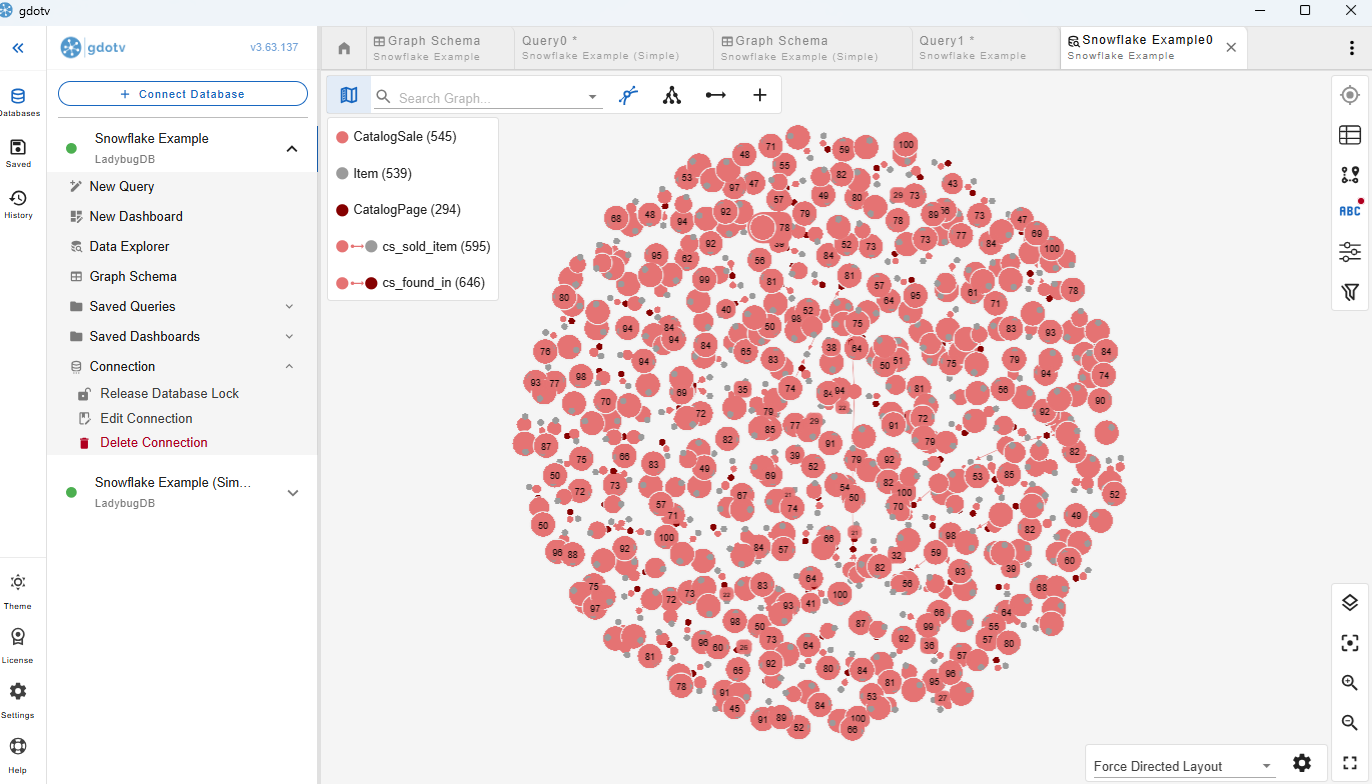Zoom out on the graph
1372x784 pixels.
(x=1350, y=723)
